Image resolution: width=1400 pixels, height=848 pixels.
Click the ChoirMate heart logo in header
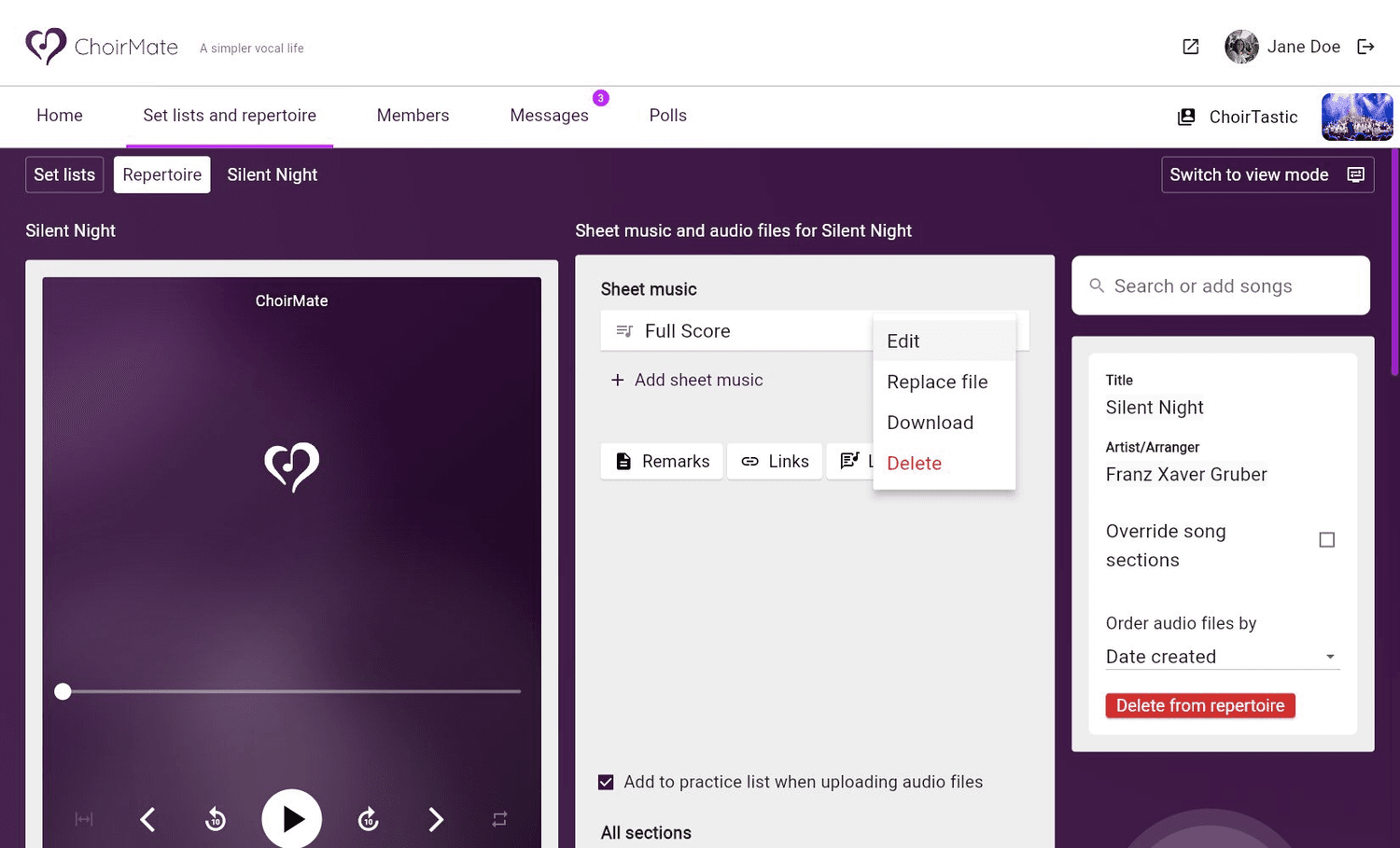pyautogui.click(x=45, y=47)
